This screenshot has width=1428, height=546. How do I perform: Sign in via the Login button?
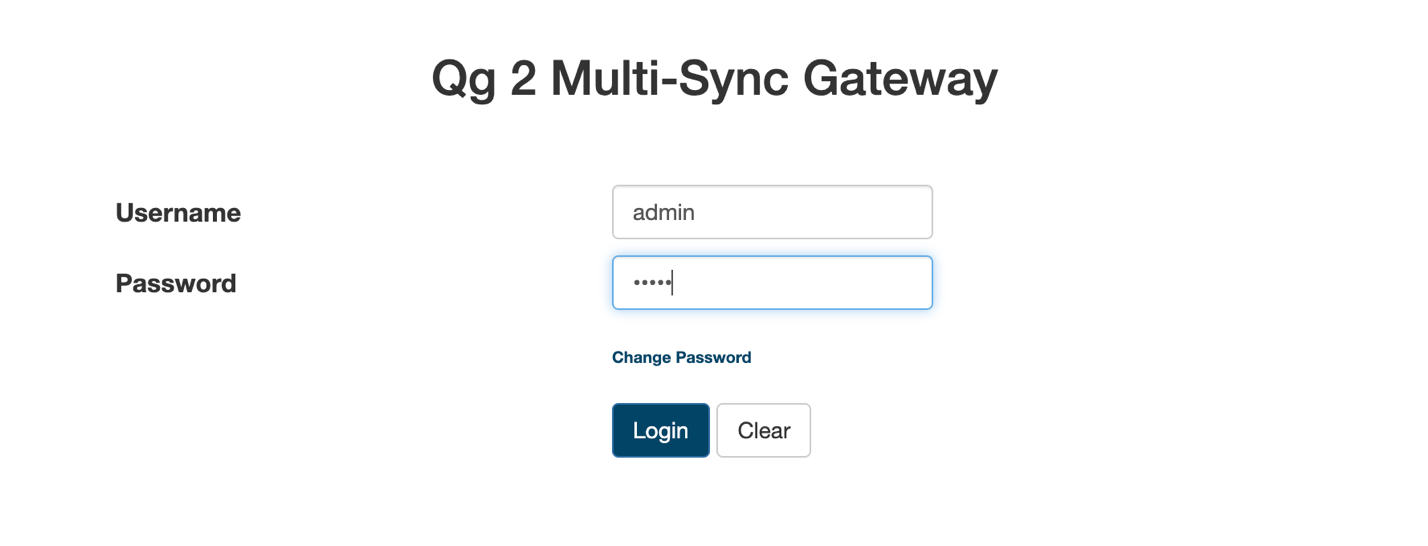point(660,430)
